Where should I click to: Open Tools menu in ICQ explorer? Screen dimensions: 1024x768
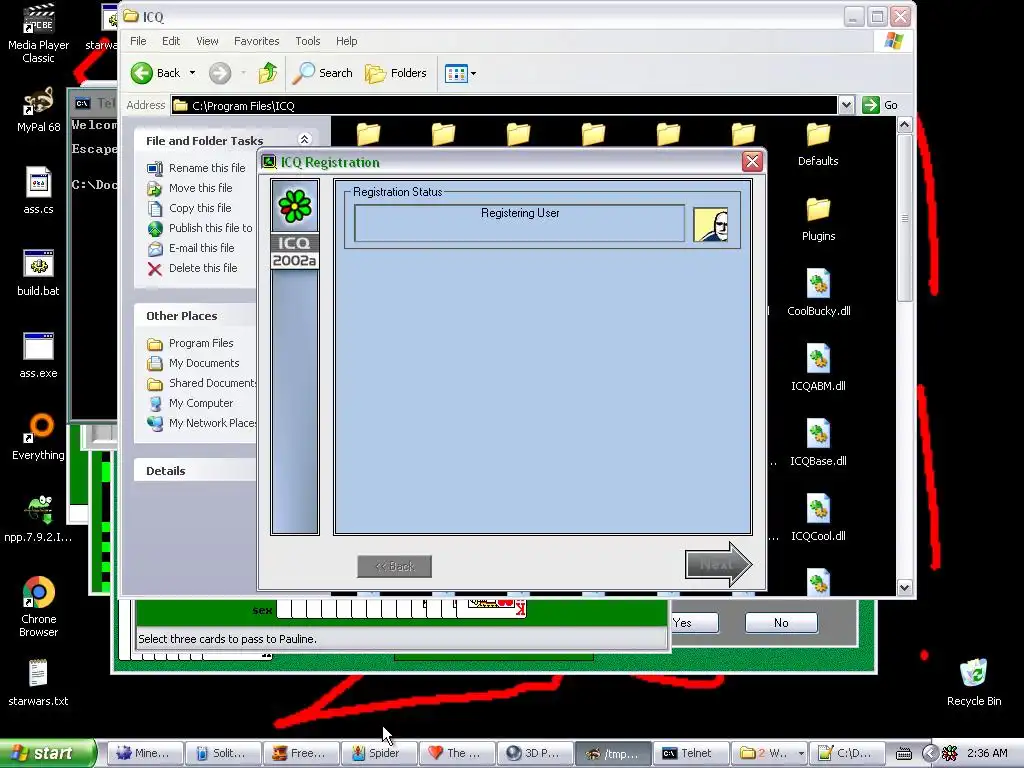[x=308, y=41]
